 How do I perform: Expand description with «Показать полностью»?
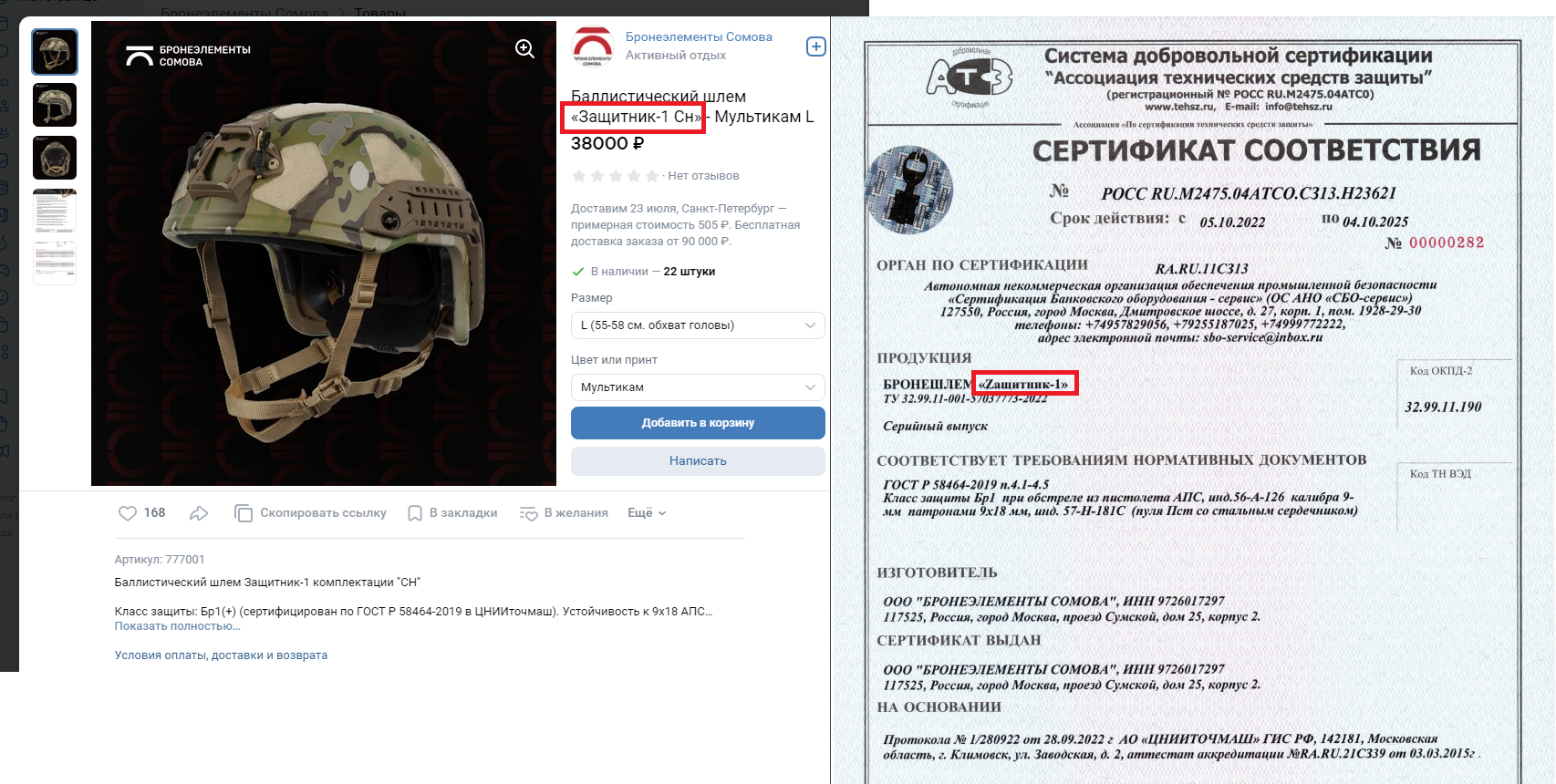point(177,626)
